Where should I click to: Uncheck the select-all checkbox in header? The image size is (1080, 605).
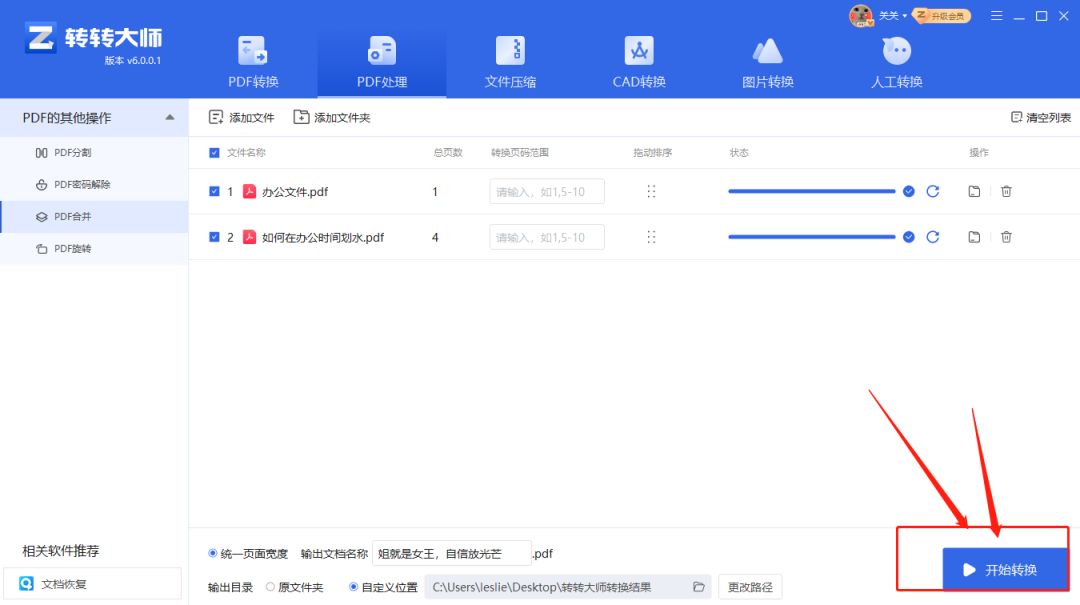tap(213, 152)
